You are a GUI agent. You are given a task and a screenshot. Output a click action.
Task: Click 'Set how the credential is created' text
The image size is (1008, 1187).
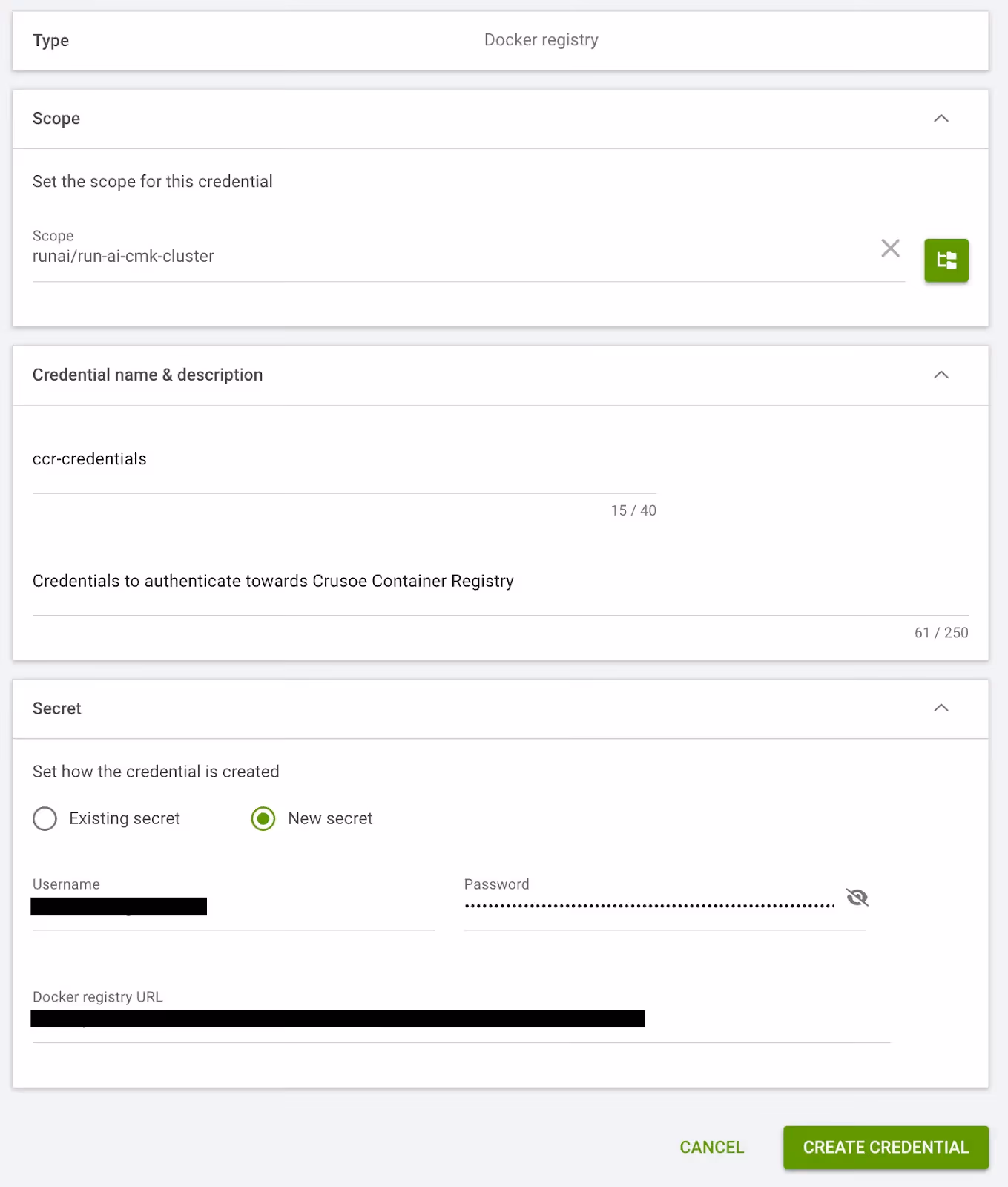pyautogui.click(x=156, y=772)
